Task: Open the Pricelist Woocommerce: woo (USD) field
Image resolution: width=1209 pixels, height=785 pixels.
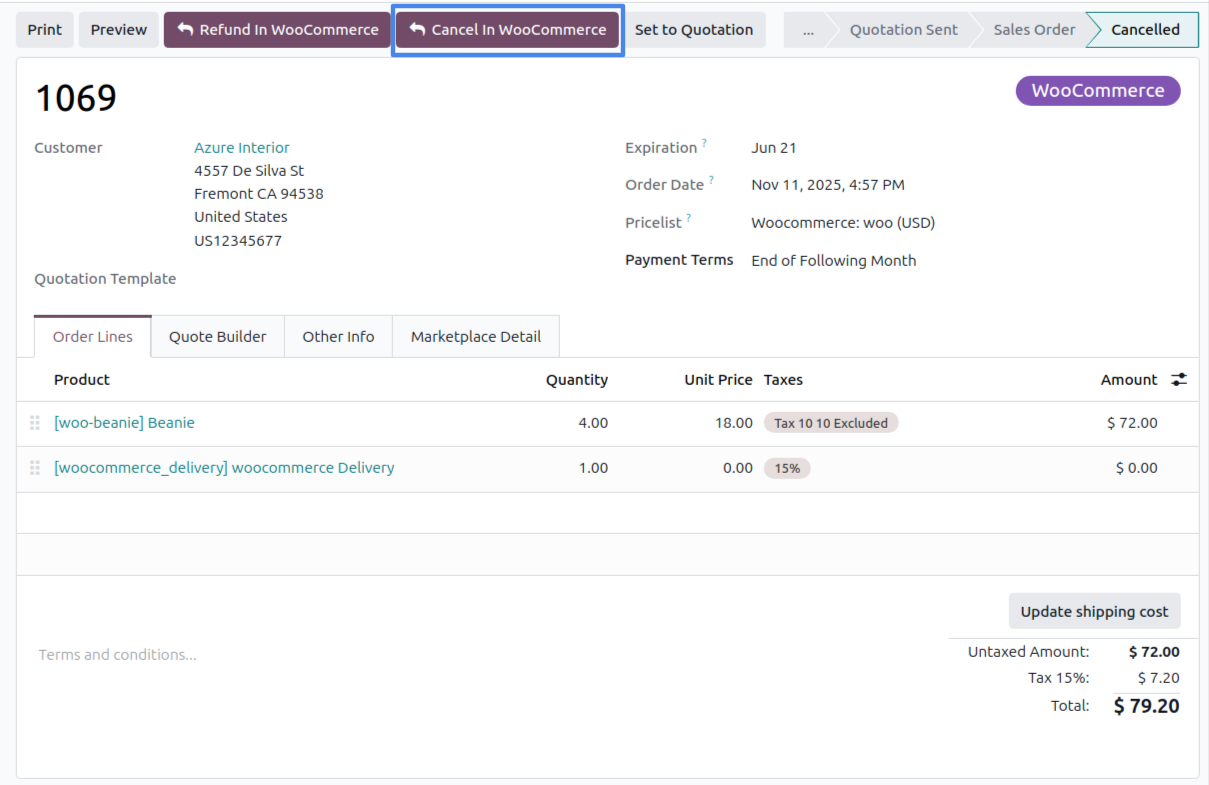Action: point(843,223)
